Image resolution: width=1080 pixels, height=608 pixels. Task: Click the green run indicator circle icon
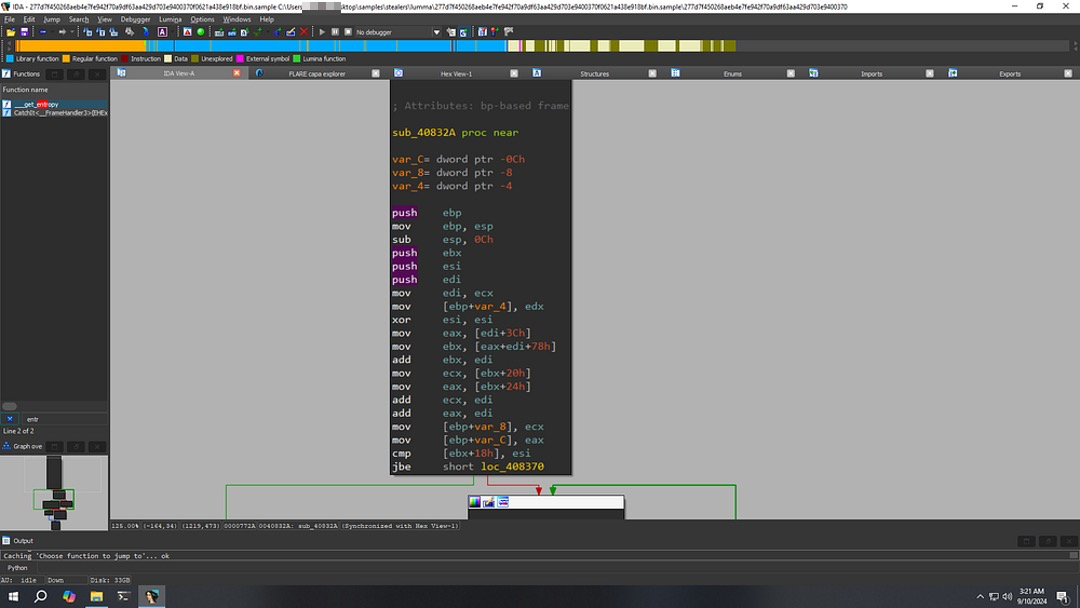pos(200,32)
